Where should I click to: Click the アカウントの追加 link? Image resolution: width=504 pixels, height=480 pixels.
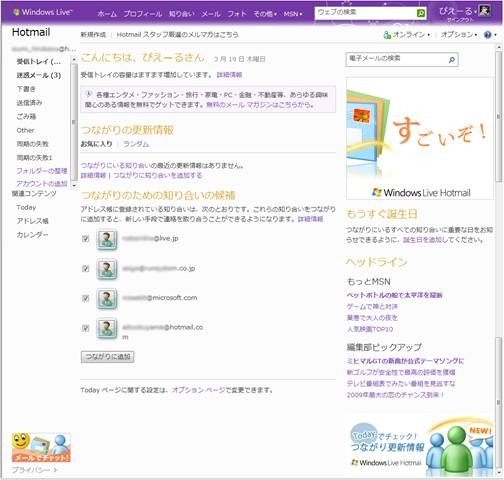[x=42, y=184]
